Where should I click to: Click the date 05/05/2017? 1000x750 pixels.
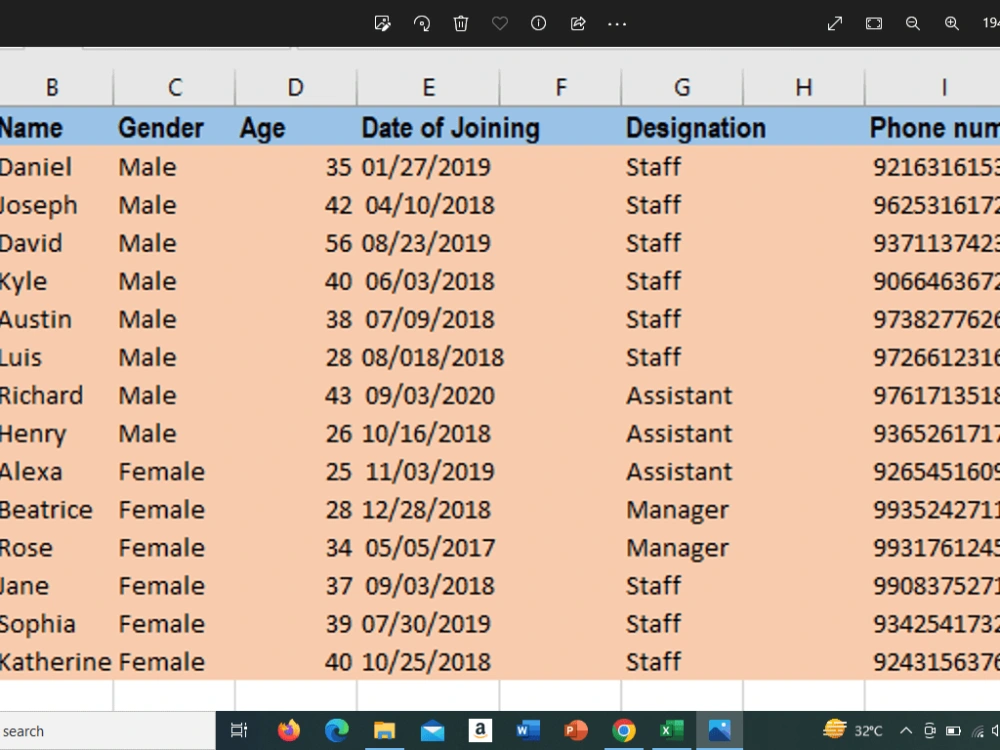point(430,548)
